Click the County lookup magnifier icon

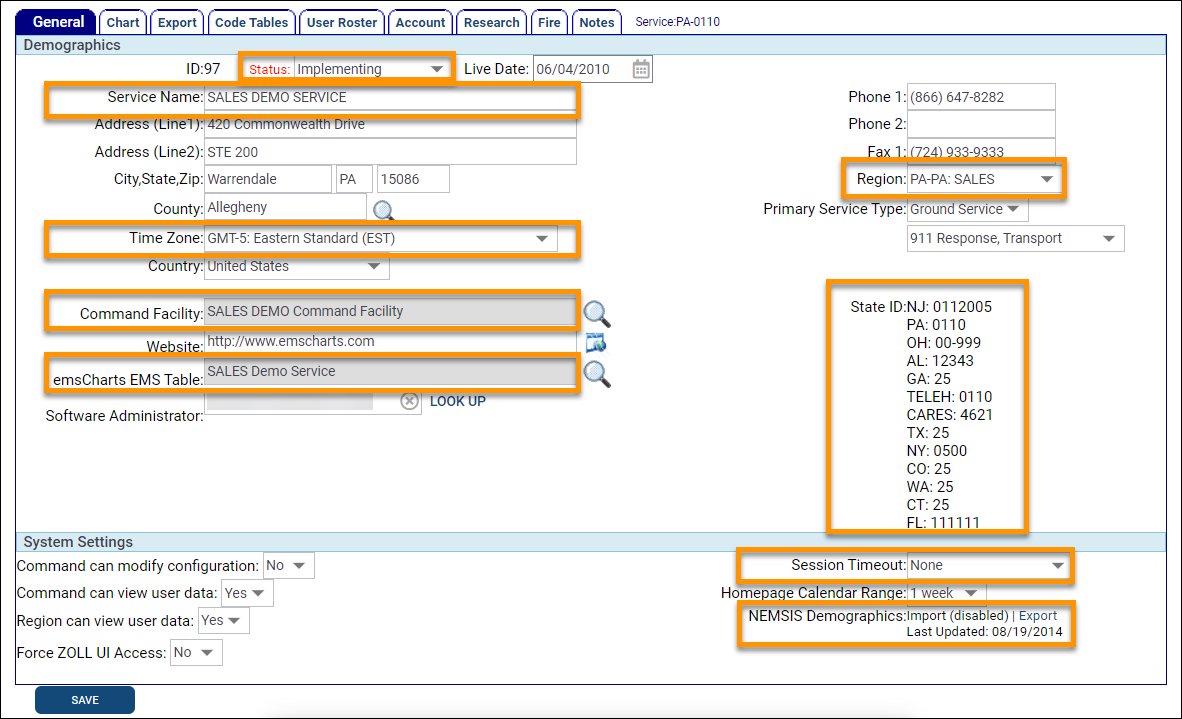click(383, 210)
